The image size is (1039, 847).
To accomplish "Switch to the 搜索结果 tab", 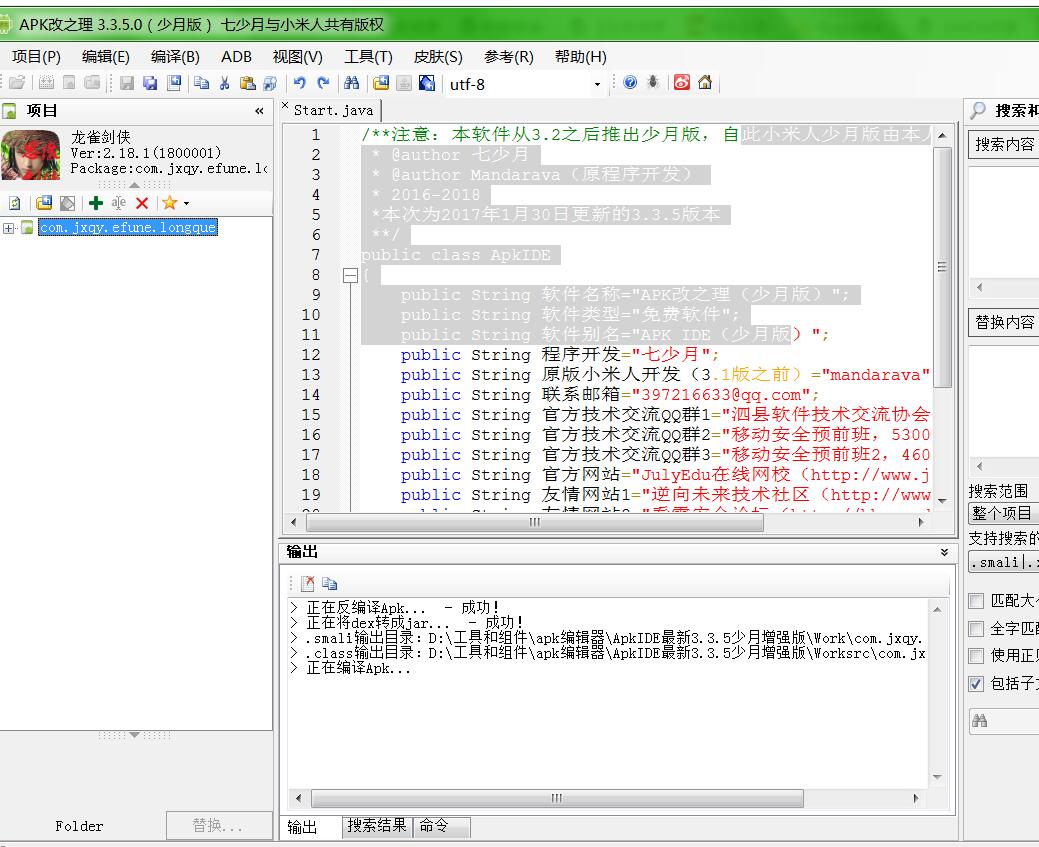I will pyautogui.click(x=377, y=826).
